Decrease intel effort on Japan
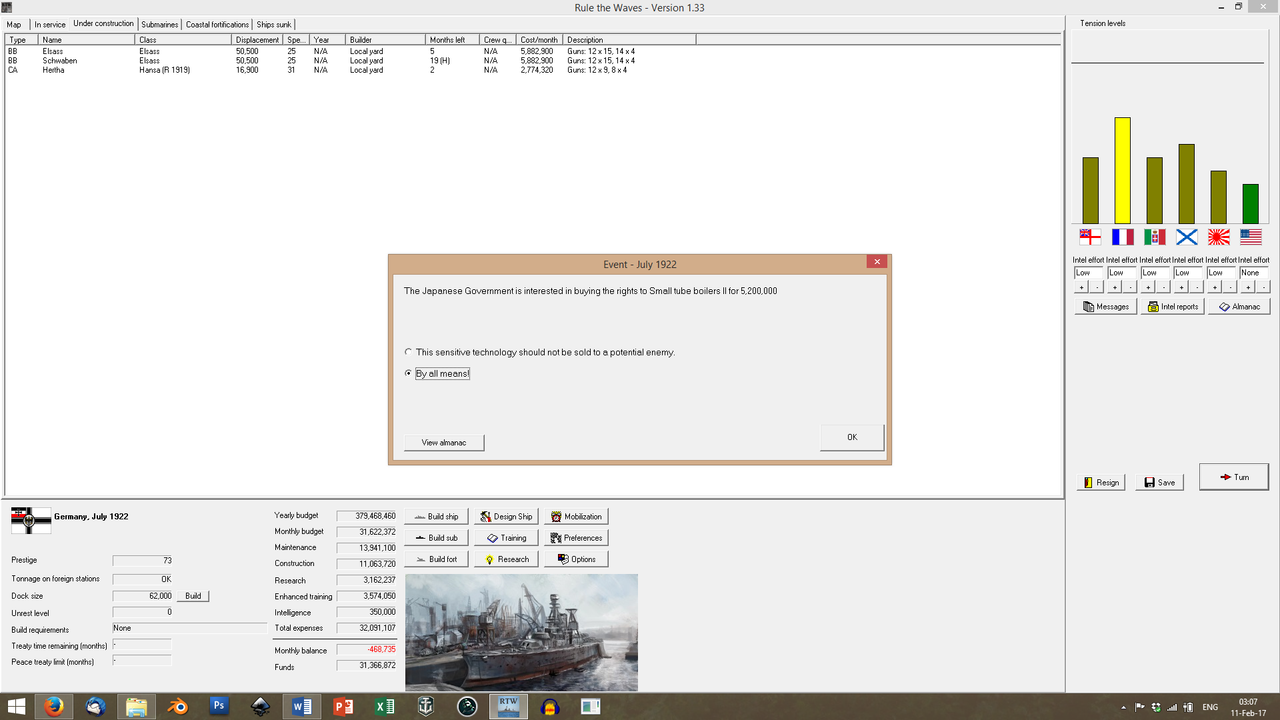 [x=1230, y=287]
